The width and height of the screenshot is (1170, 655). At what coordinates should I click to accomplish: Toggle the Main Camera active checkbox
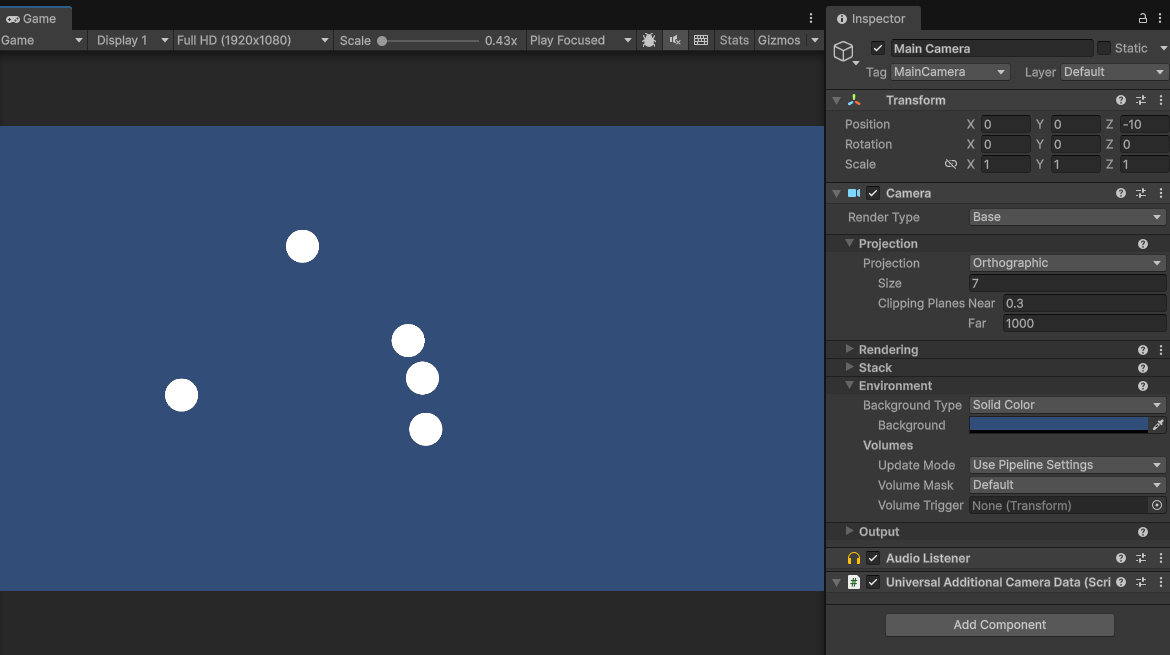point(878,48)
